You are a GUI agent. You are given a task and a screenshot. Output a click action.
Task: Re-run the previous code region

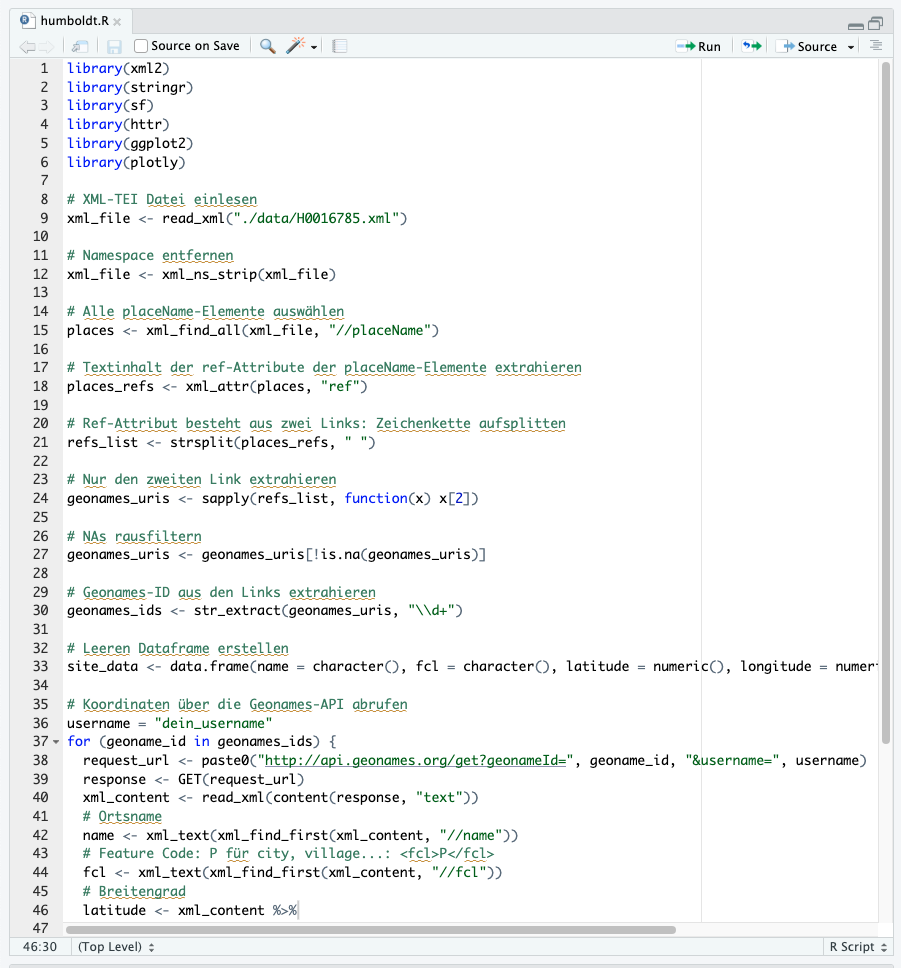point(751,45)
